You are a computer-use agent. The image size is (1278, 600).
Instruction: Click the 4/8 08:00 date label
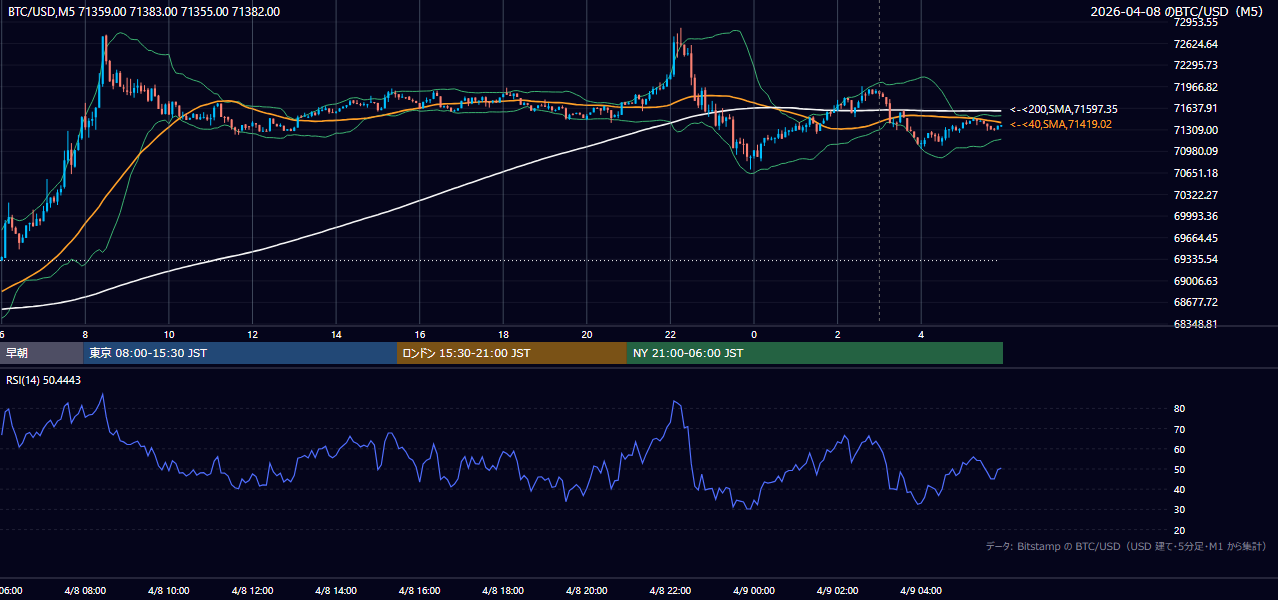click(85, 591)
